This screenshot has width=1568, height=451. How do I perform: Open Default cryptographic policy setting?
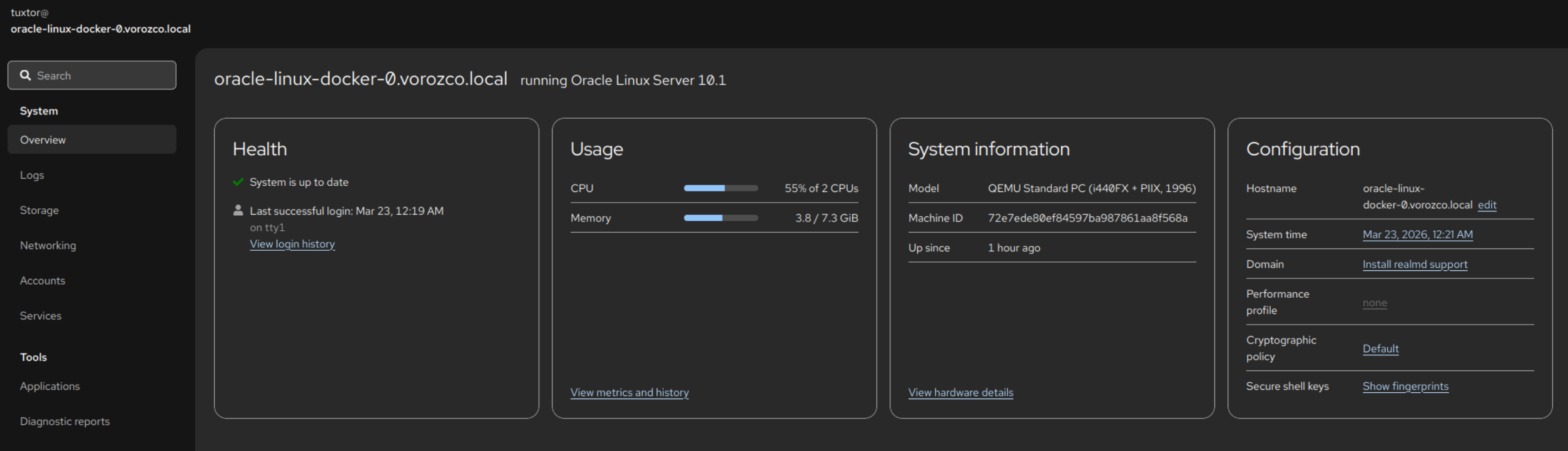tap(1380, 348)
